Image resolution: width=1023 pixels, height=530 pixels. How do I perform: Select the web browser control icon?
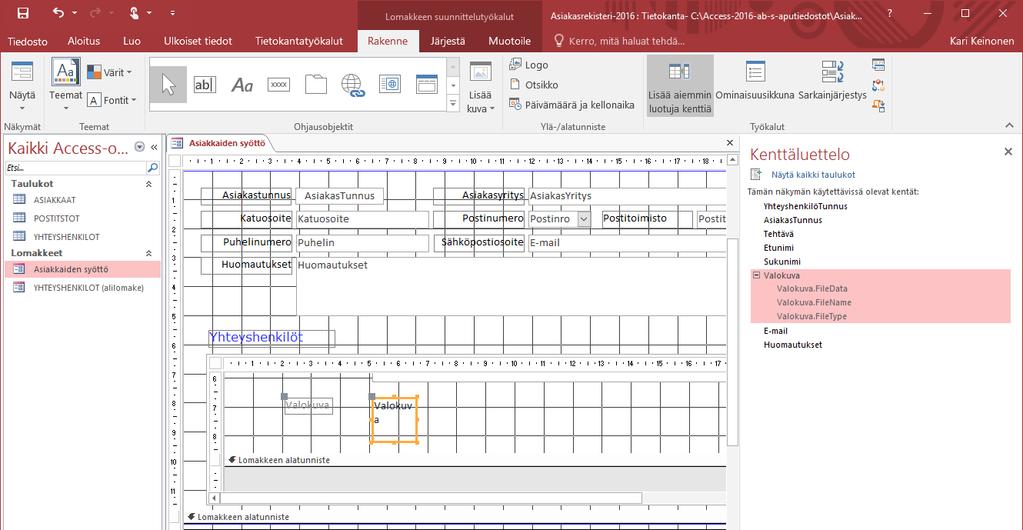click(x=390, y=84)
